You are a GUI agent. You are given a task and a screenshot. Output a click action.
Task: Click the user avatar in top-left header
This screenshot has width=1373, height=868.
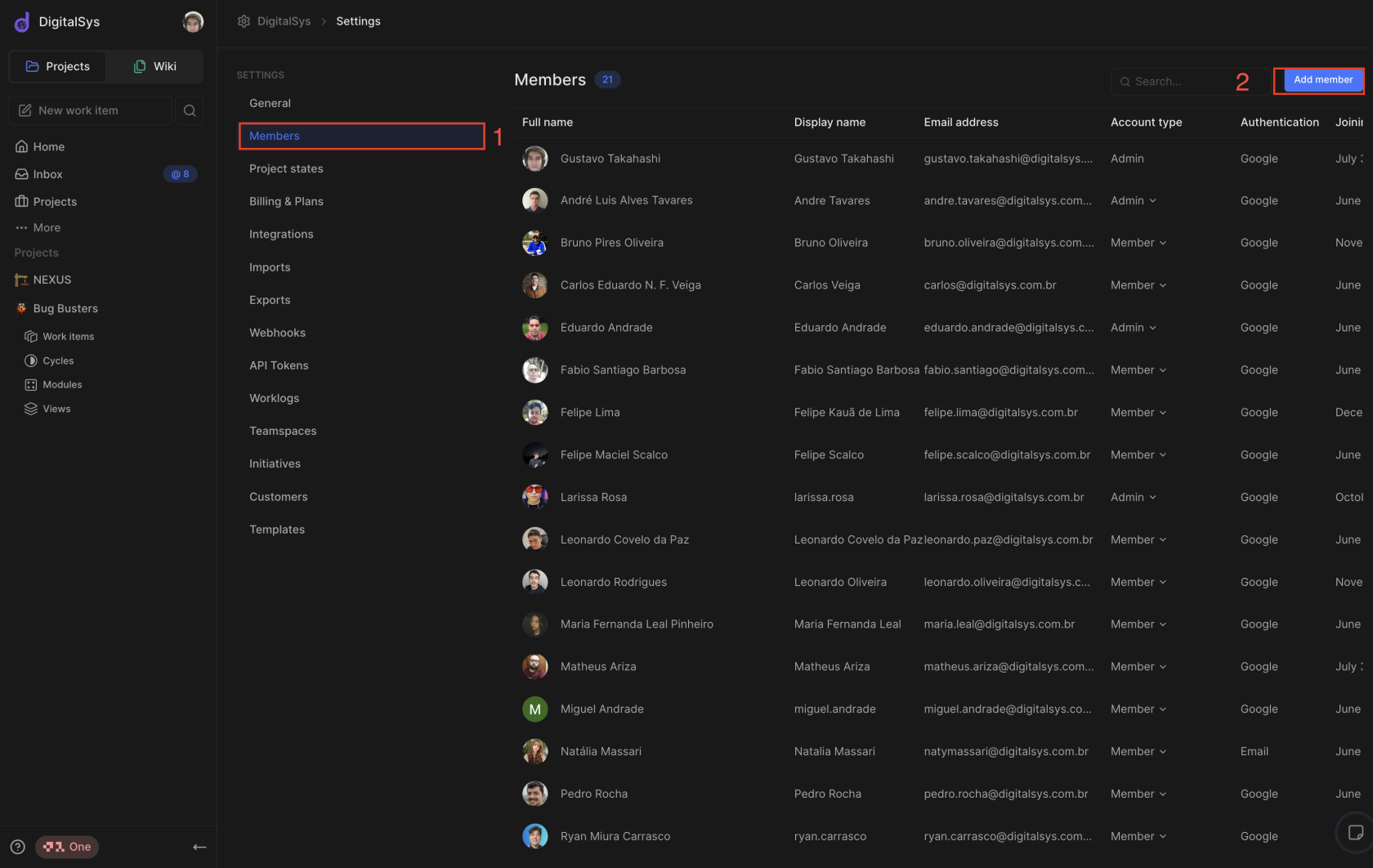point(193,22)
